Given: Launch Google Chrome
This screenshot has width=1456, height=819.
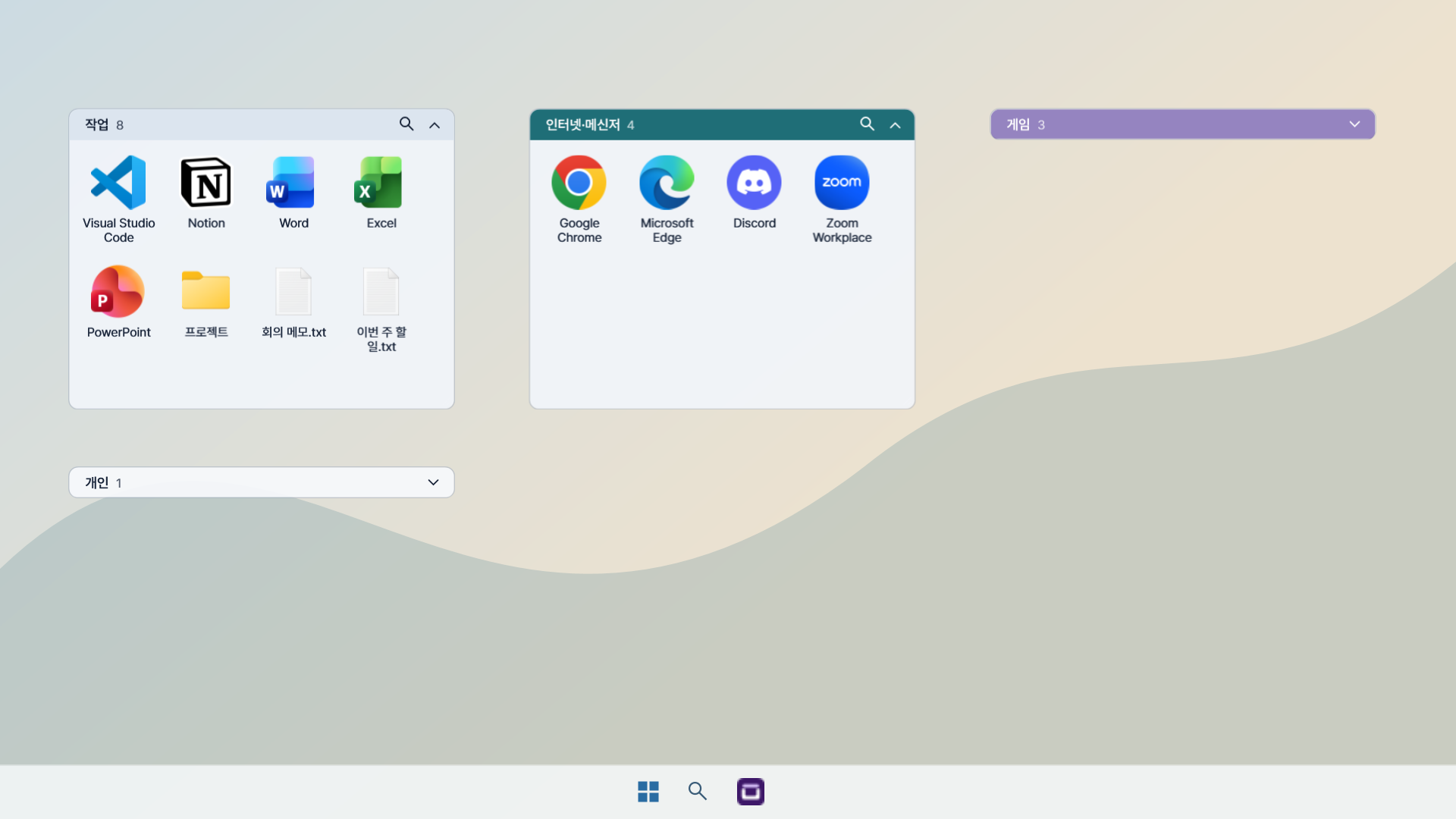Looking at the screenshot, I should [x=579, y=183].
